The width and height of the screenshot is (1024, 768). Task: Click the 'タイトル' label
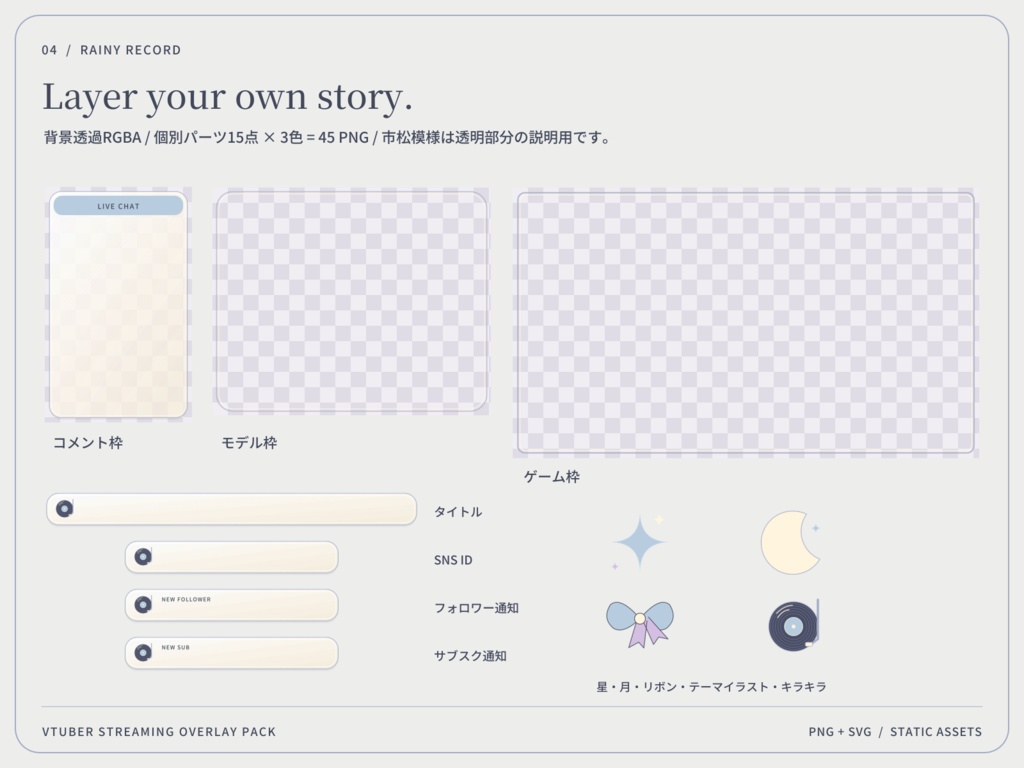pos(458,512)
